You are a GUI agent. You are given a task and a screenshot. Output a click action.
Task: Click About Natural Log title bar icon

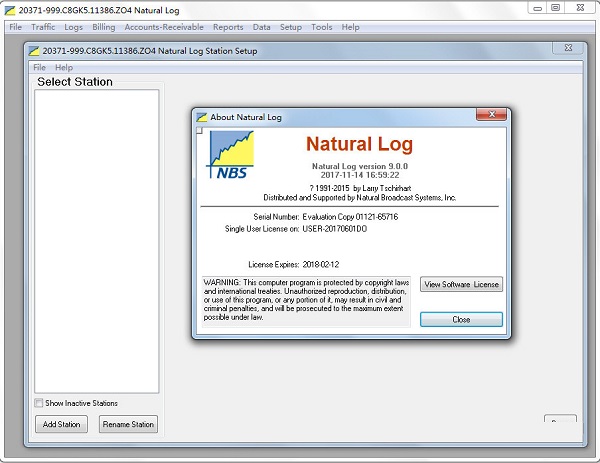[x=202, y=117]
